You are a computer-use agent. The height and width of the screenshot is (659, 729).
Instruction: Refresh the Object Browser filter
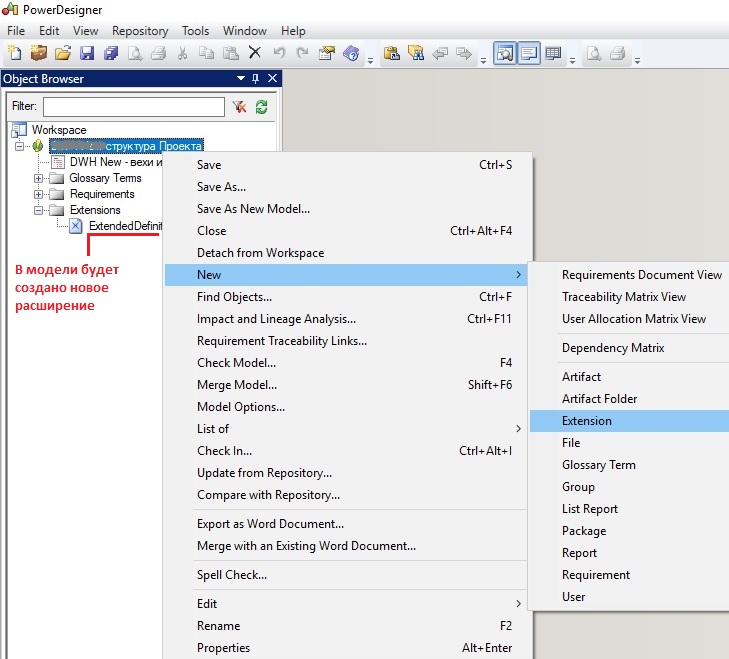261,107
